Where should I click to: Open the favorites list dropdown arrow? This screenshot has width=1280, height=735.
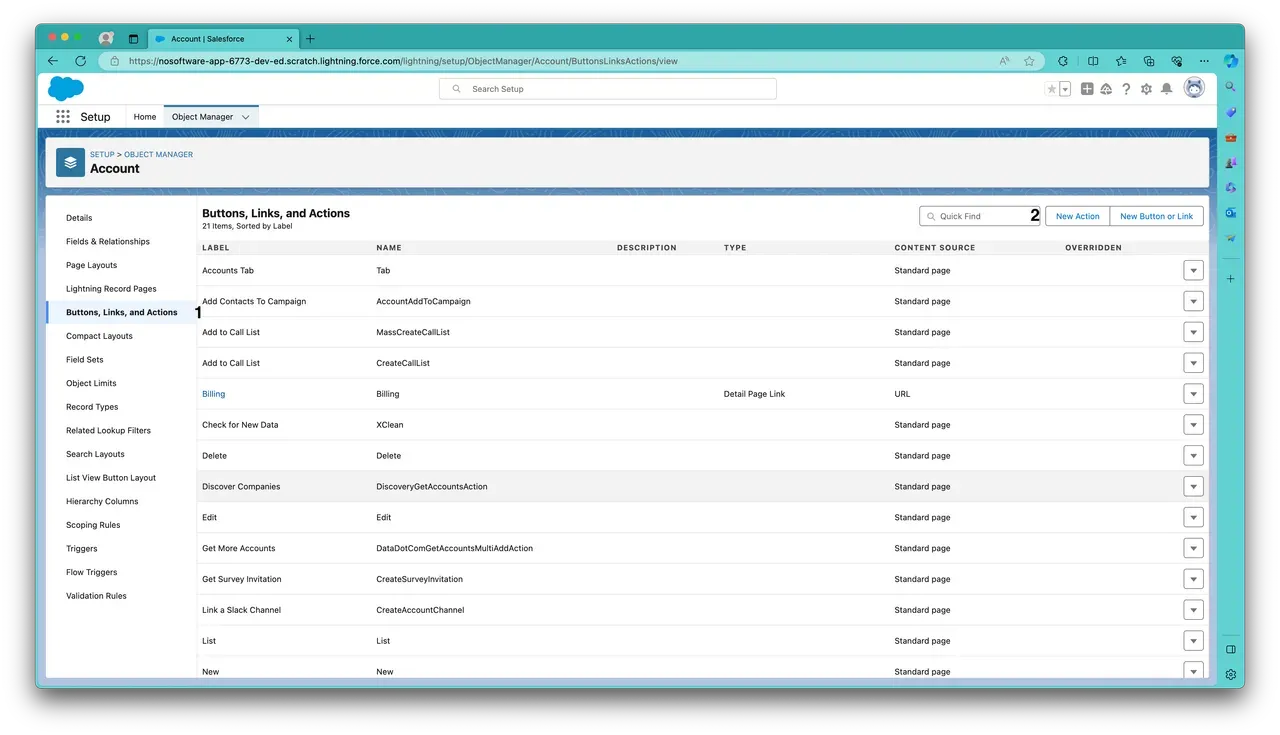(x=1063, y=88)
